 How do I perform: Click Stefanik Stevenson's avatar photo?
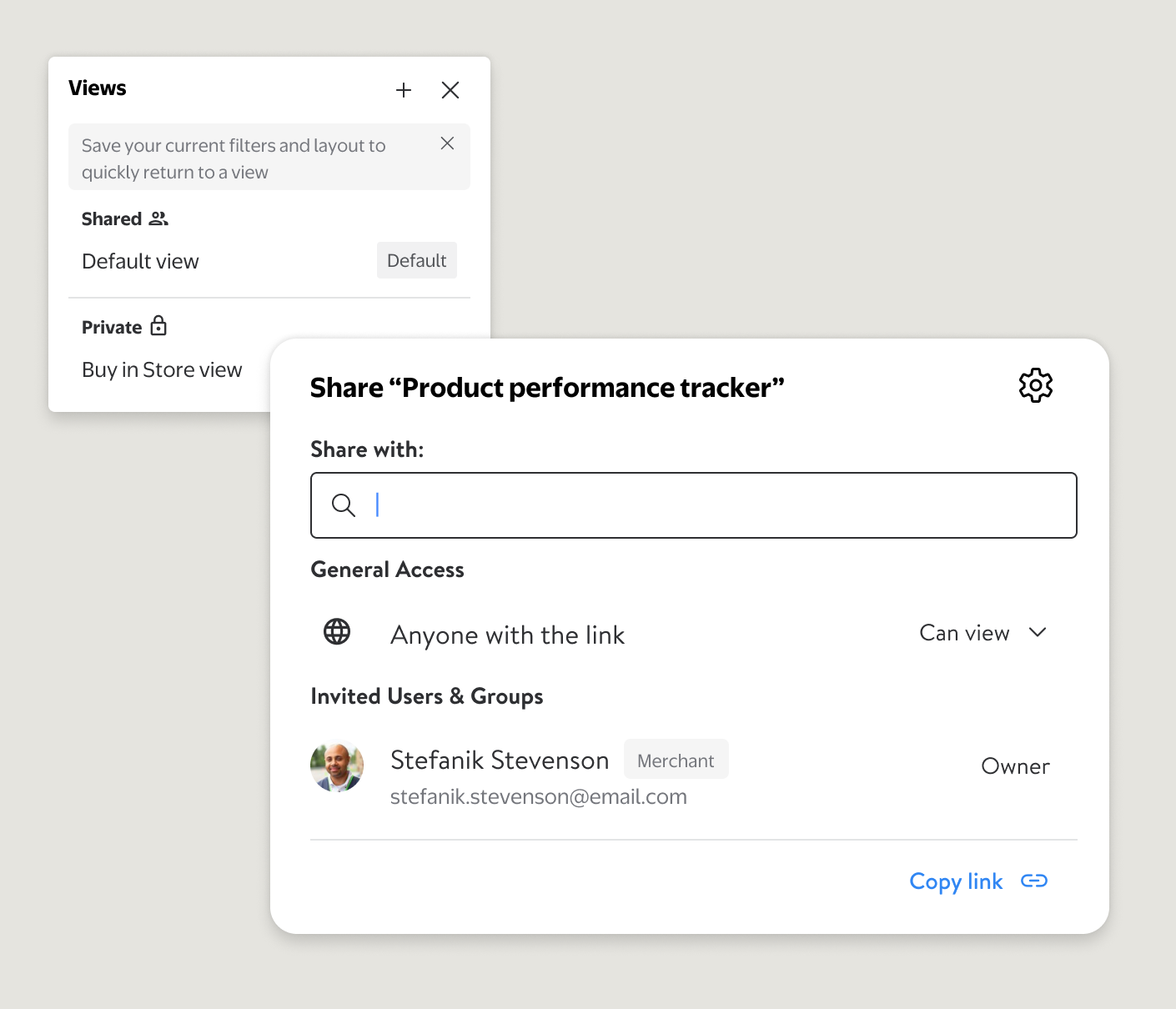337,767
